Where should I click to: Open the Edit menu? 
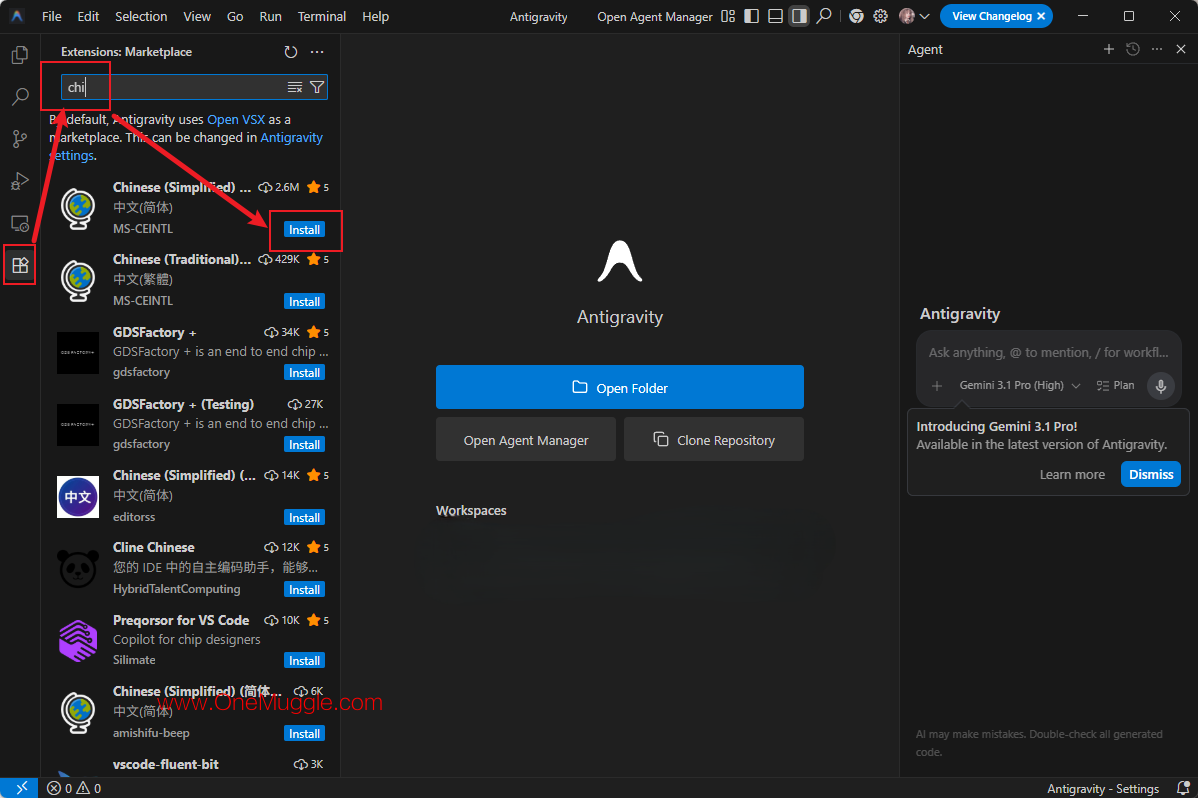click(88, 16)
